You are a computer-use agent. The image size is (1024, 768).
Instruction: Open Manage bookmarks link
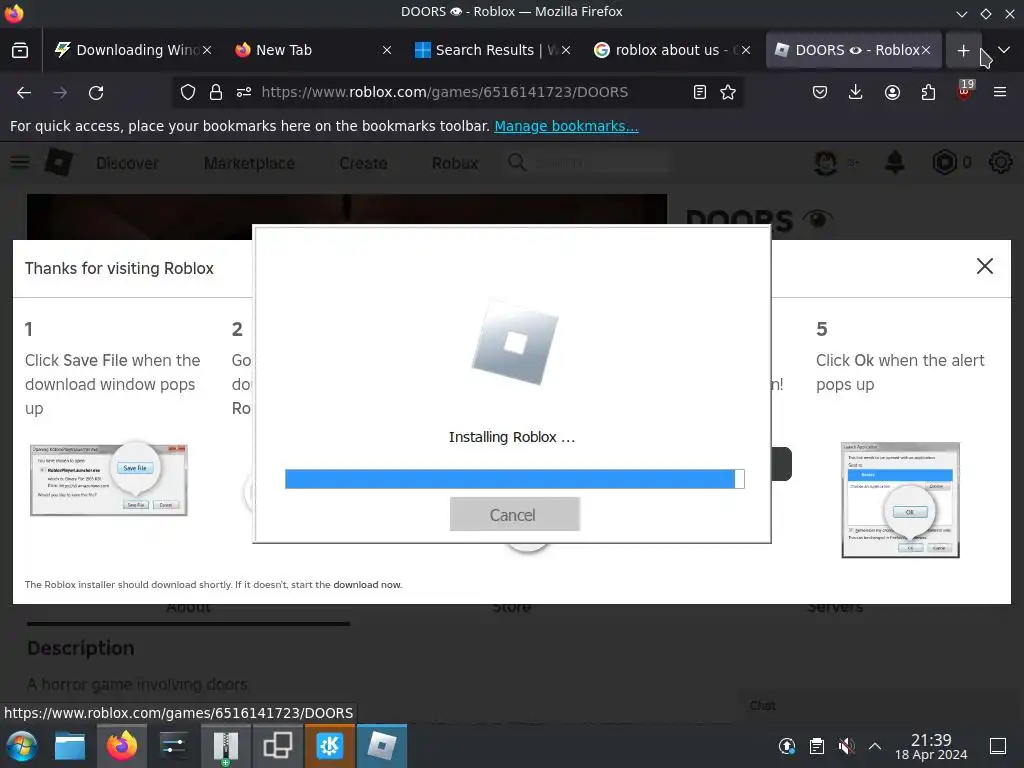click(566, 126)
